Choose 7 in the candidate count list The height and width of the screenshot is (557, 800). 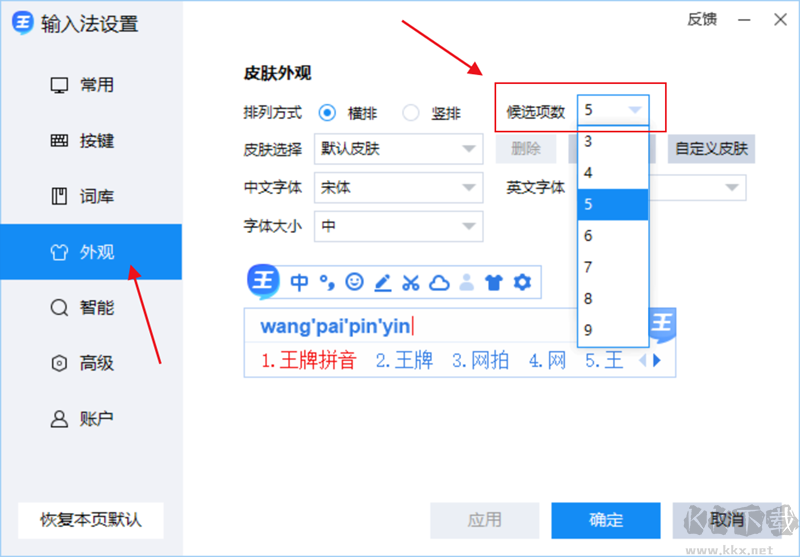click(613, 267)
